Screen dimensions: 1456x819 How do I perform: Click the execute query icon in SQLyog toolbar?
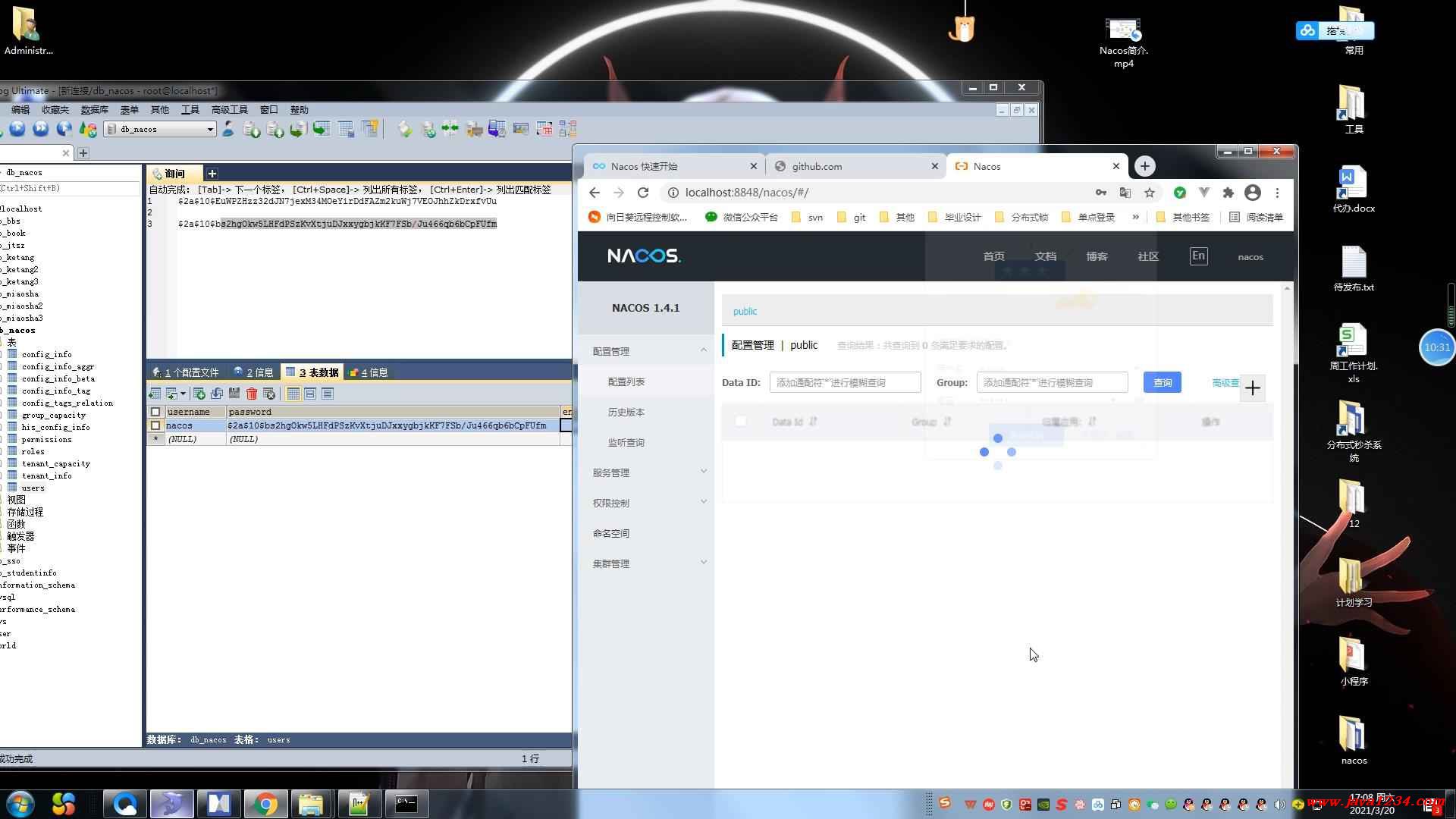coord(17,129)
